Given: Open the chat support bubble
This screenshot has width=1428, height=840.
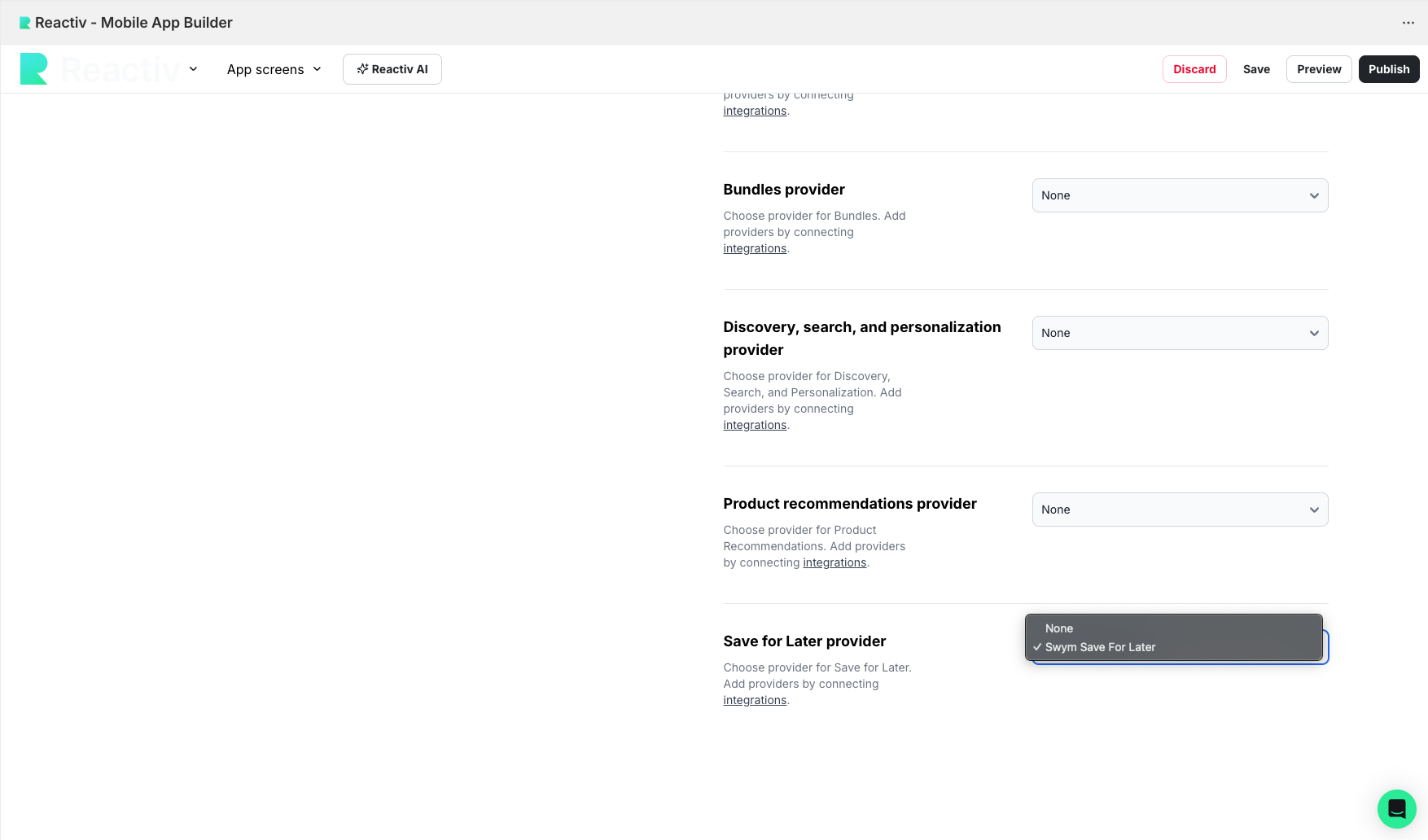Looking at the screenshot, I should point(1396,808).
